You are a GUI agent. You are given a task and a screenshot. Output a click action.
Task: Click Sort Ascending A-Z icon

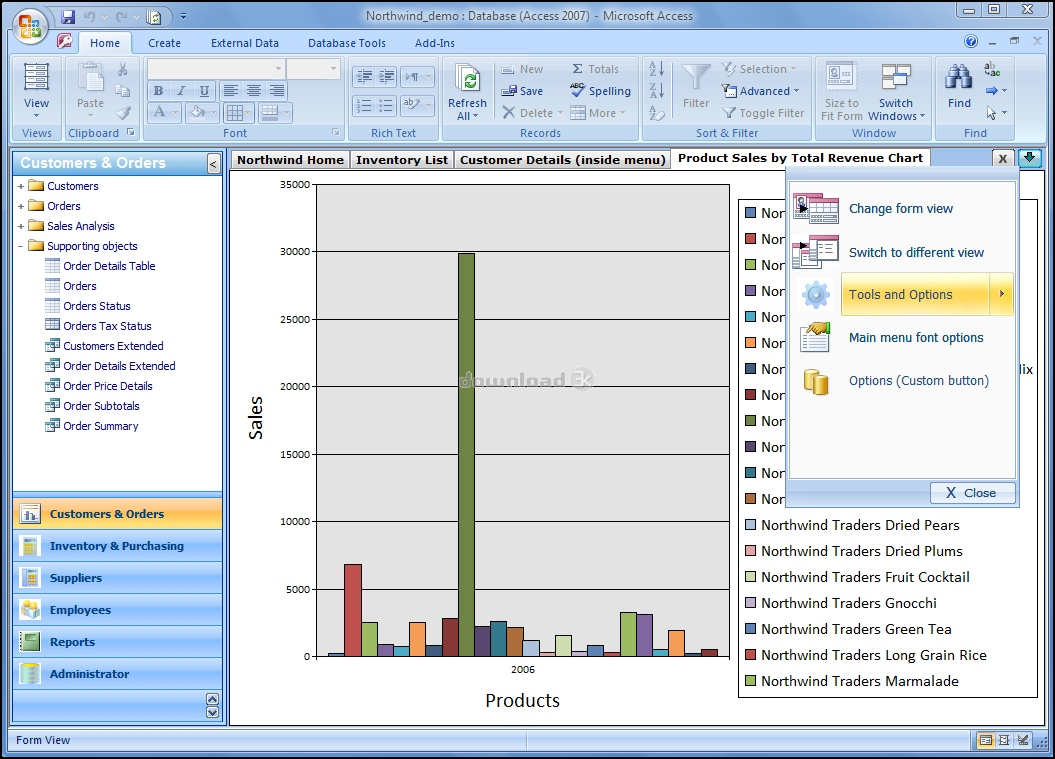(x=656, y=68)
